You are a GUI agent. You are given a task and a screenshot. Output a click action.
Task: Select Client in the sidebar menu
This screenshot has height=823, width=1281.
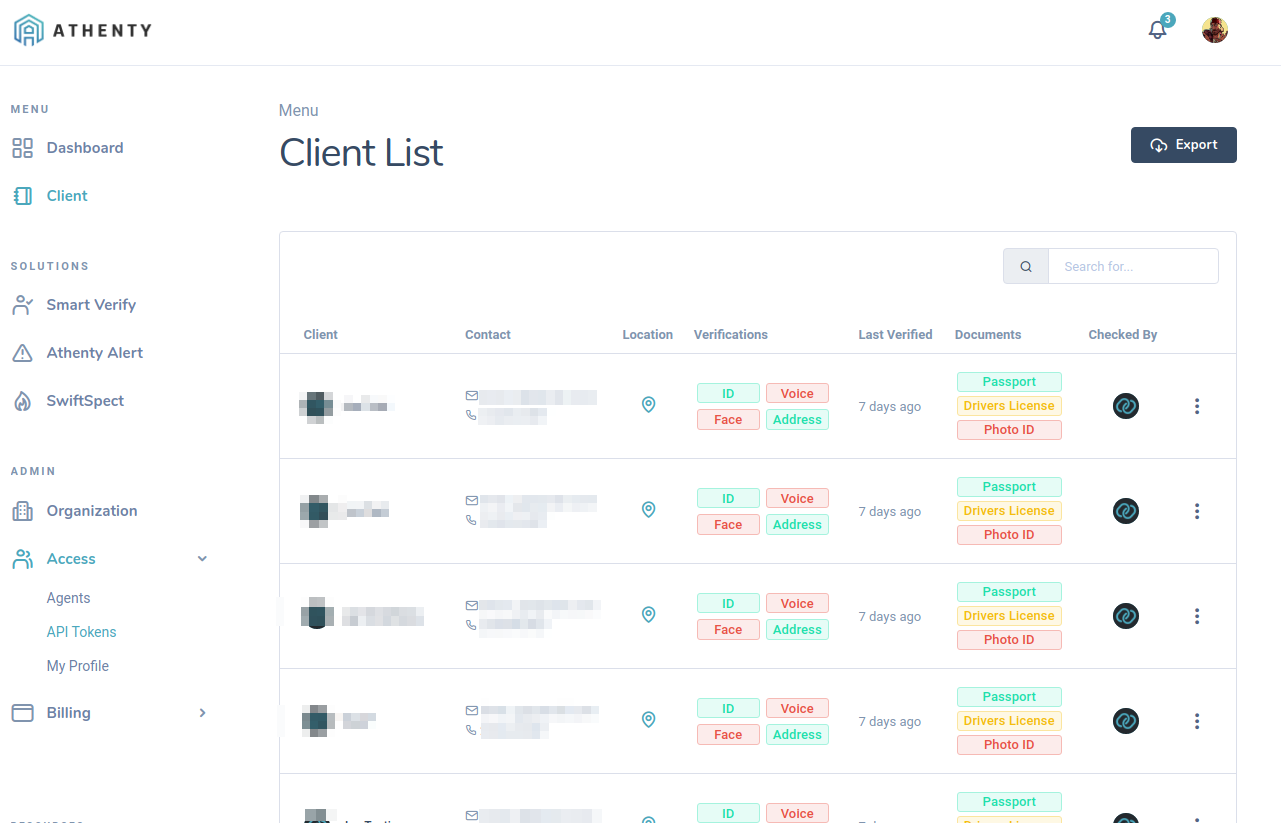coord(64,195)
